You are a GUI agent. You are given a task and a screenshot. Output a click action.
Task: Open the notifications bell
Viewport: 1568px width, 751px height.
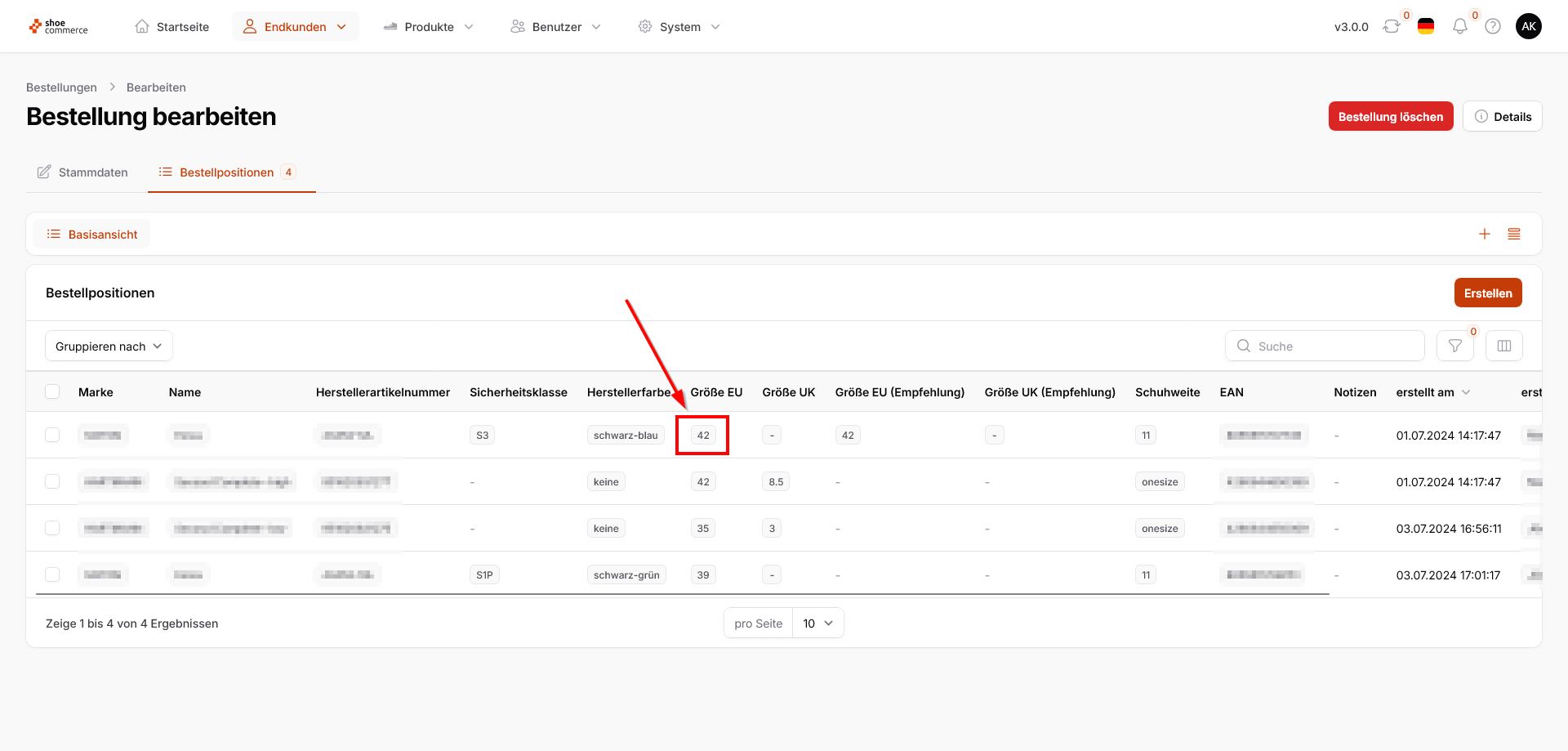pos(1460,27)
